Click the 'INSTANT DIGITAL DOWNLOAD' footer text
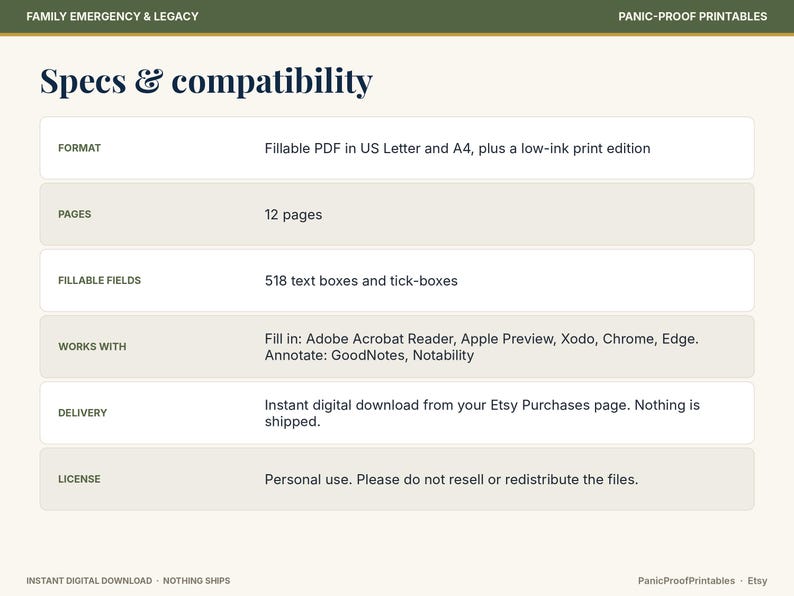Image resolution: width=794 pixels, height=596 pixels. (89, 581)
